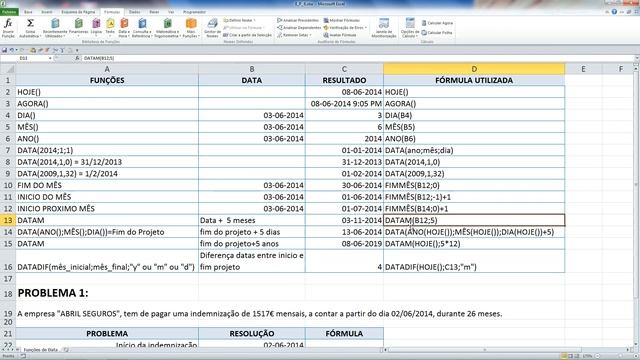
Task: Click Calcular Agora in ribbon
Action: tap(437, 23)
